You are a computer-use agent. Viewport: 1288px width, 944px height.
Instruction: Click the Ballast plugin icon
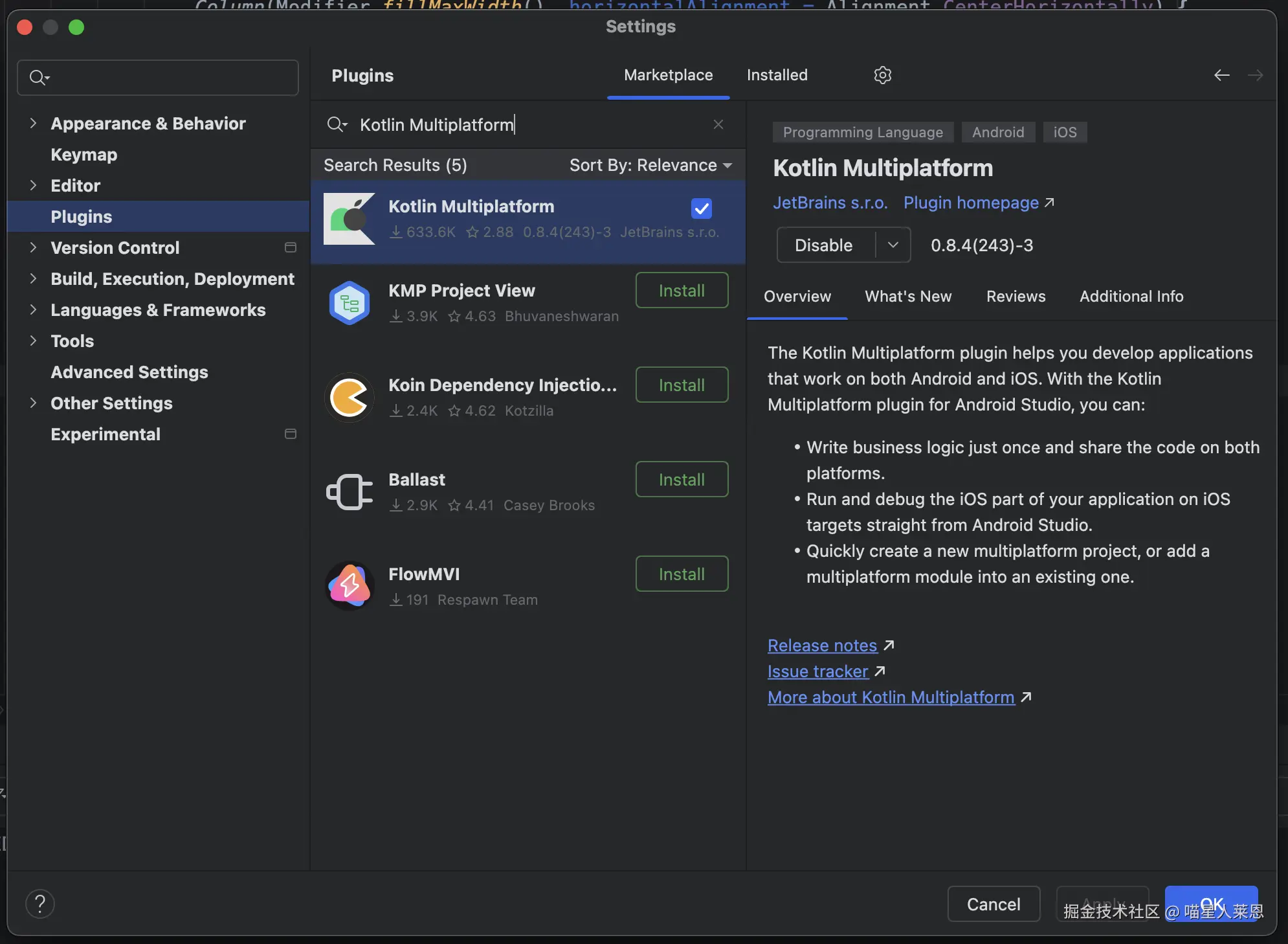click(x=350, y=492)
